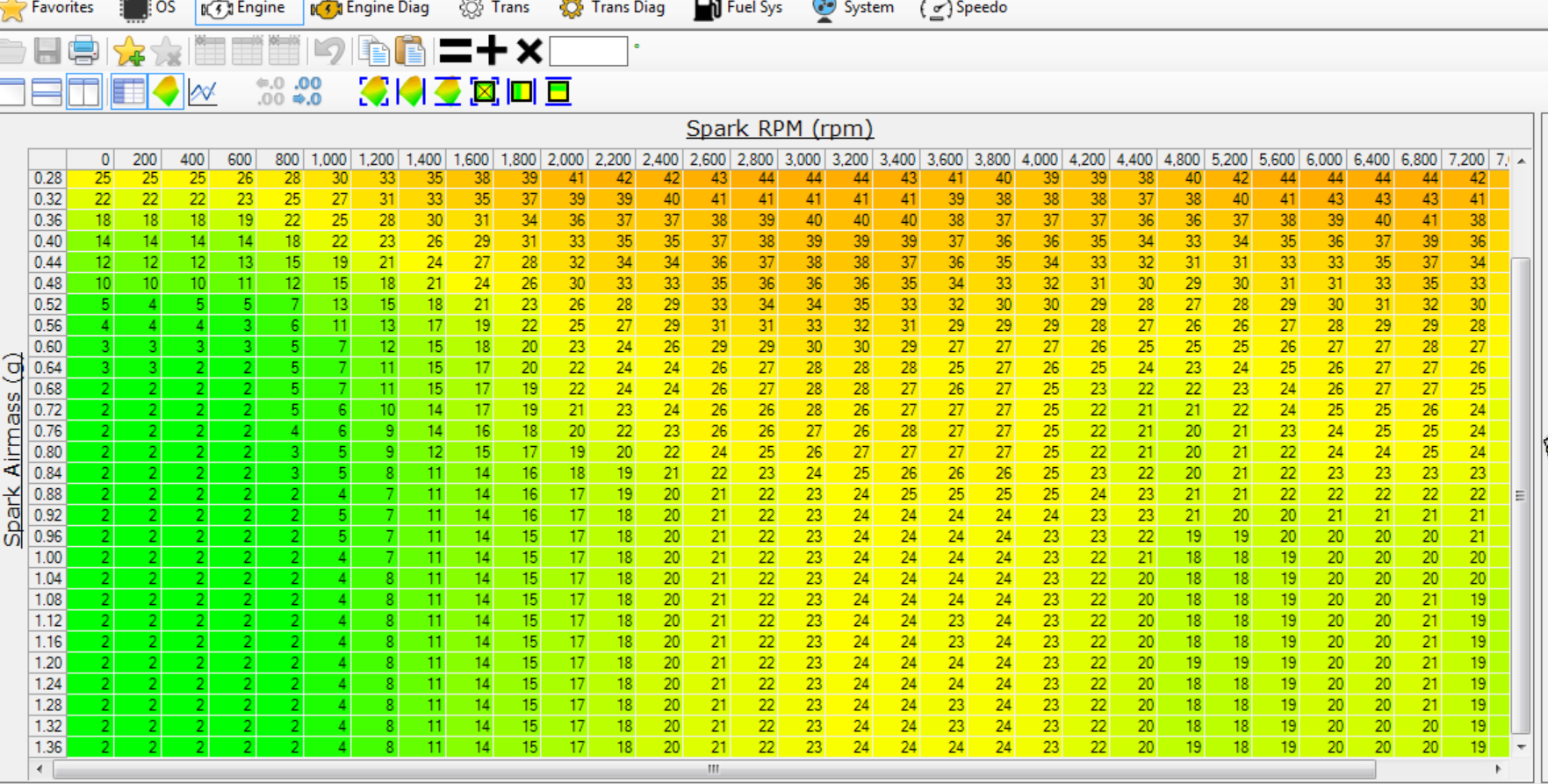Click the value entry field beside multiply
The width and height of the screenshot is (1548, 784).
click(x=588, y=51)
